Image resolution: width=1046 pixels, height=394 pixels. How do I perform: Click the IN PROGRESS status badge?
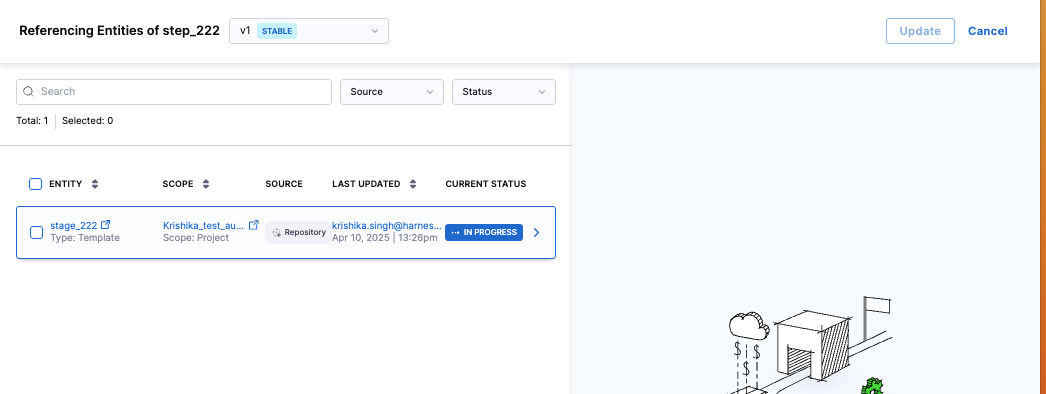[484, 233]
